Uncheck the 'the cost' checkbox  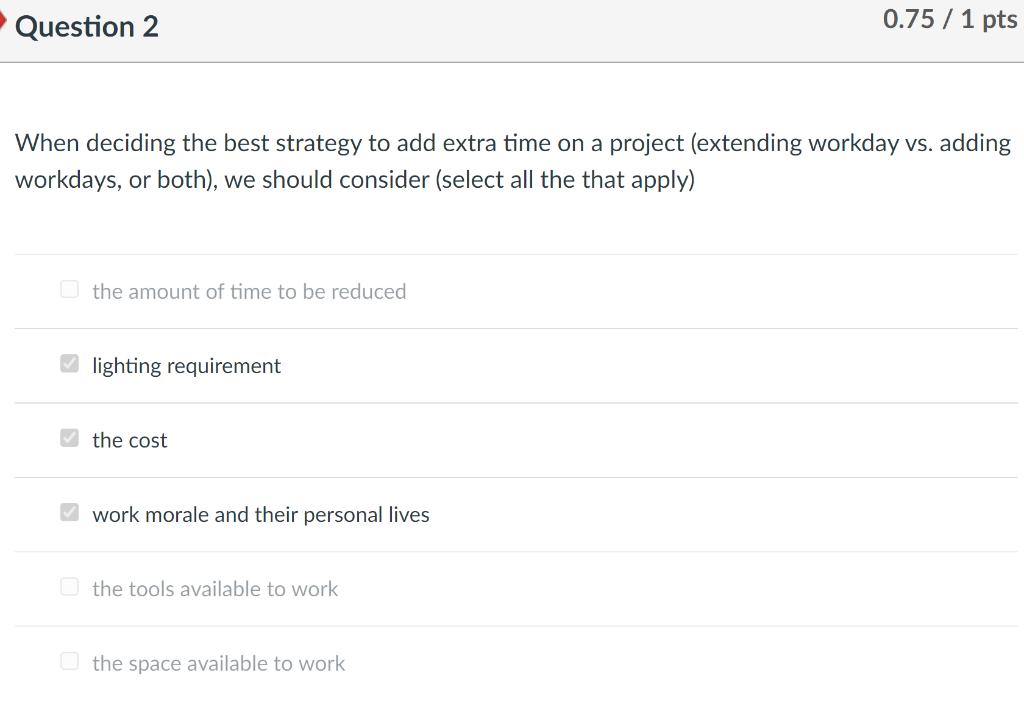[69, 438]
